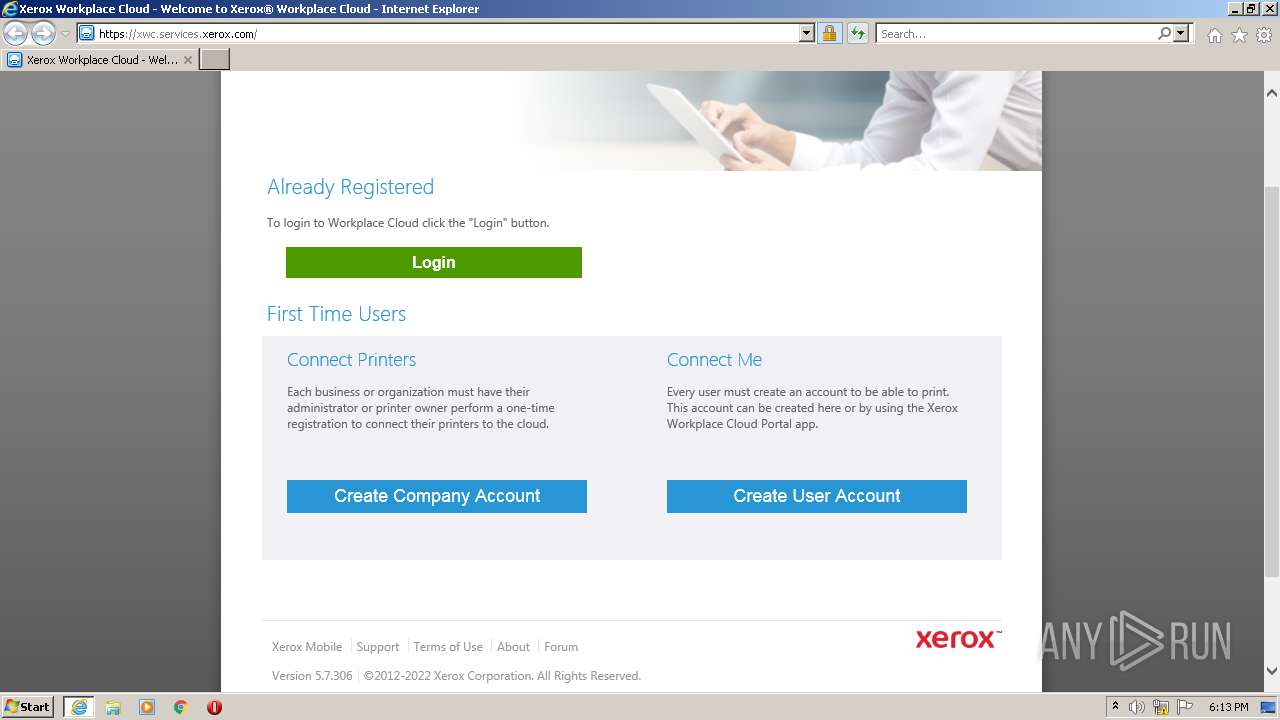Open the red Opera taskbar icon
The height and width of the screenshot is (720, 1280).
(x=214, y=707)
